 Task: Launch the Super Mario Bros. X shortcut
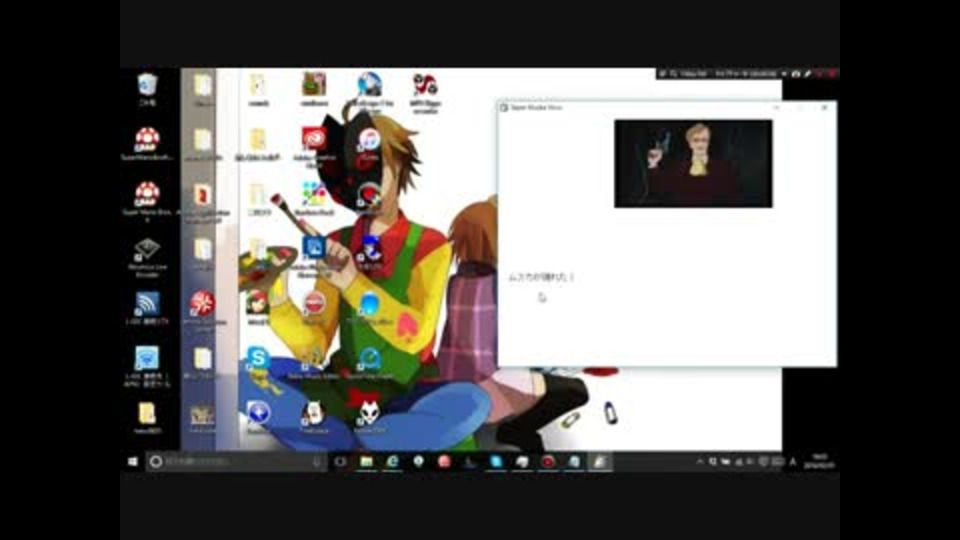point(147,194)
